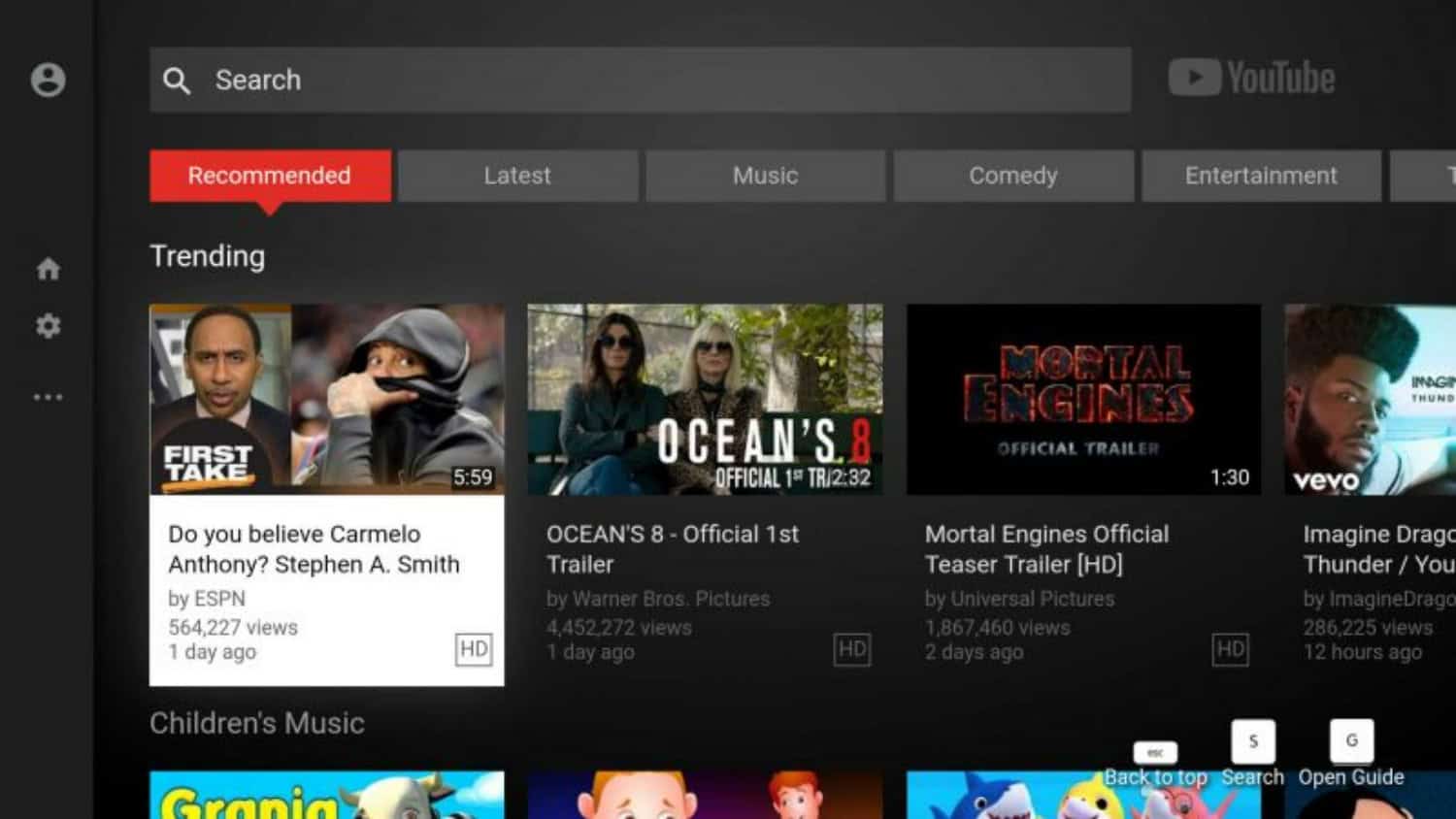Click the 'by ESPN' channel name
This screenshot has height=819, width=1456.
coord(207,599)
